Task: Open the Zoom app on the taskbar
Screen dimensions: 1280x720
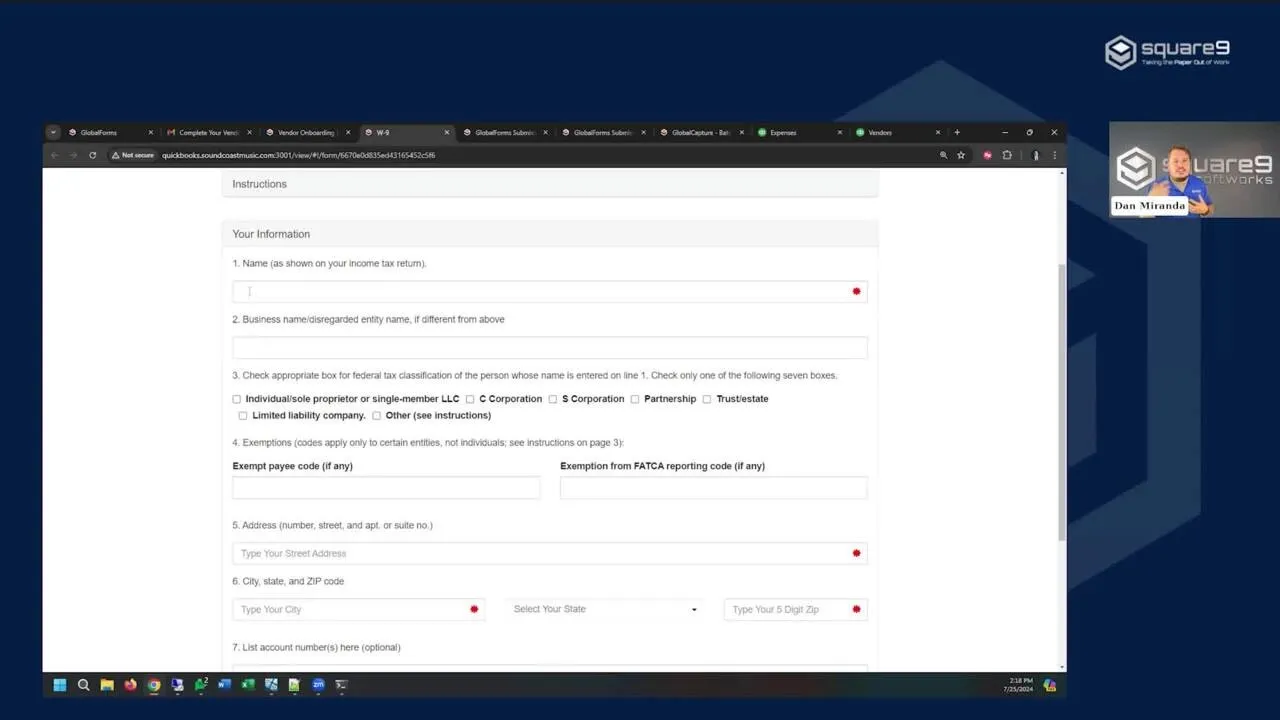Action: pos(318,685)
